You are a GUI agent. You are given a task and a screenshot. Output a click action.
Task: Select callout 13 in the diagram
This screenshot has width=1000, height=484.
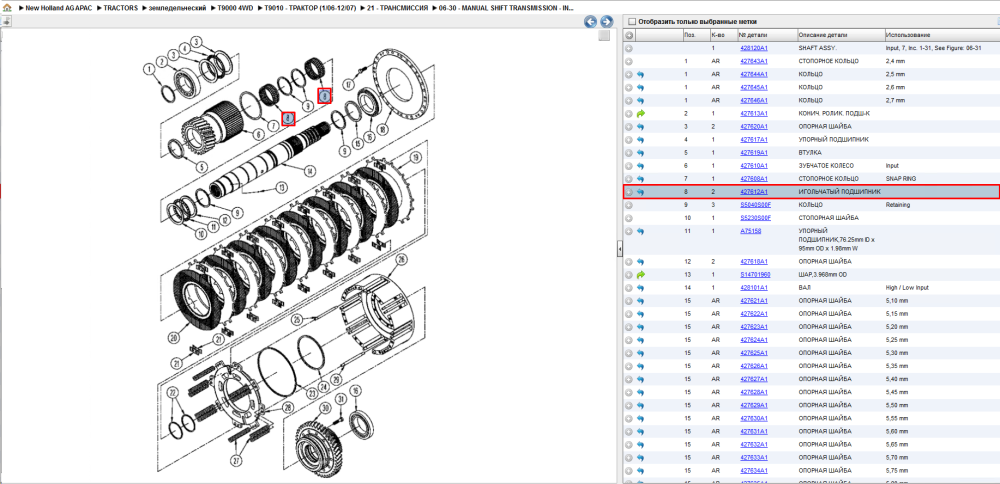tap(281, 187)
